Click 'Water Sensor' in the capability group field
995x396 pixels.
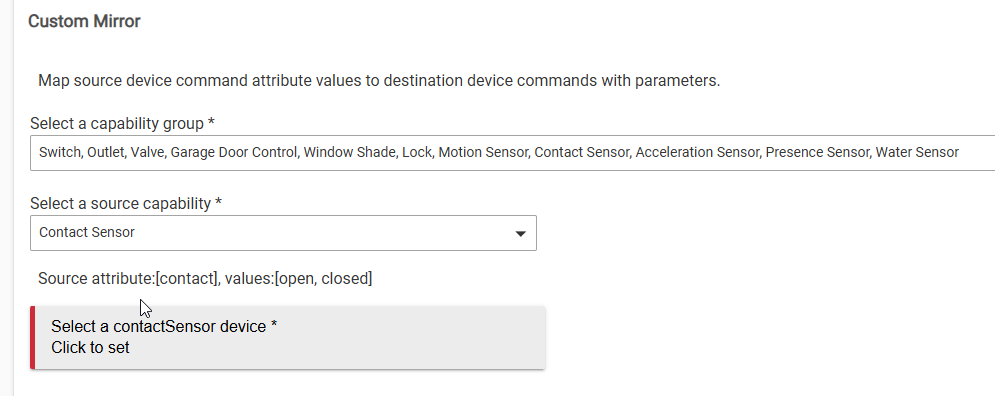[x=917, y=152]
